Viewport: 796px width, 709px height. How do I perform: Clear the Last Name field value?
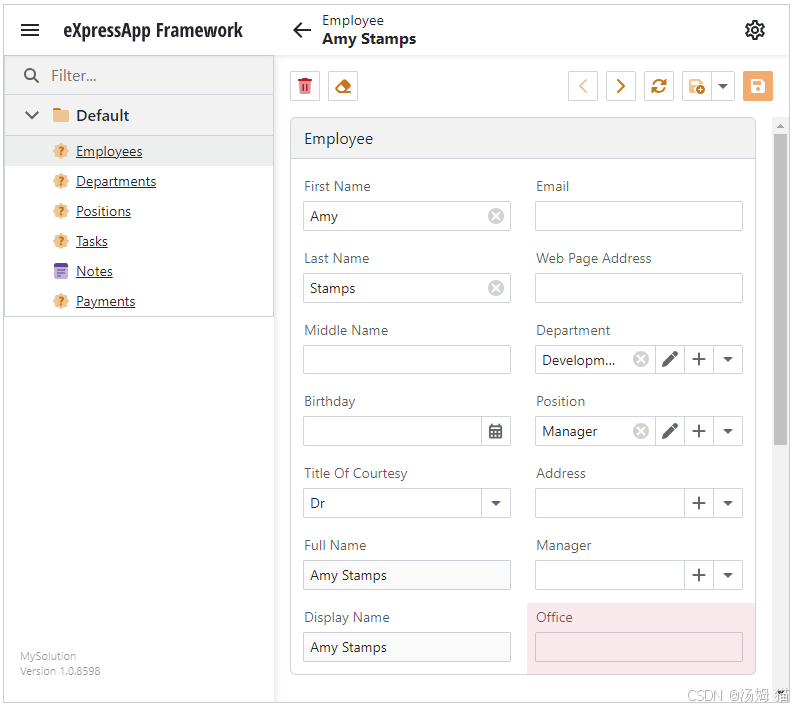coord(496,288)
